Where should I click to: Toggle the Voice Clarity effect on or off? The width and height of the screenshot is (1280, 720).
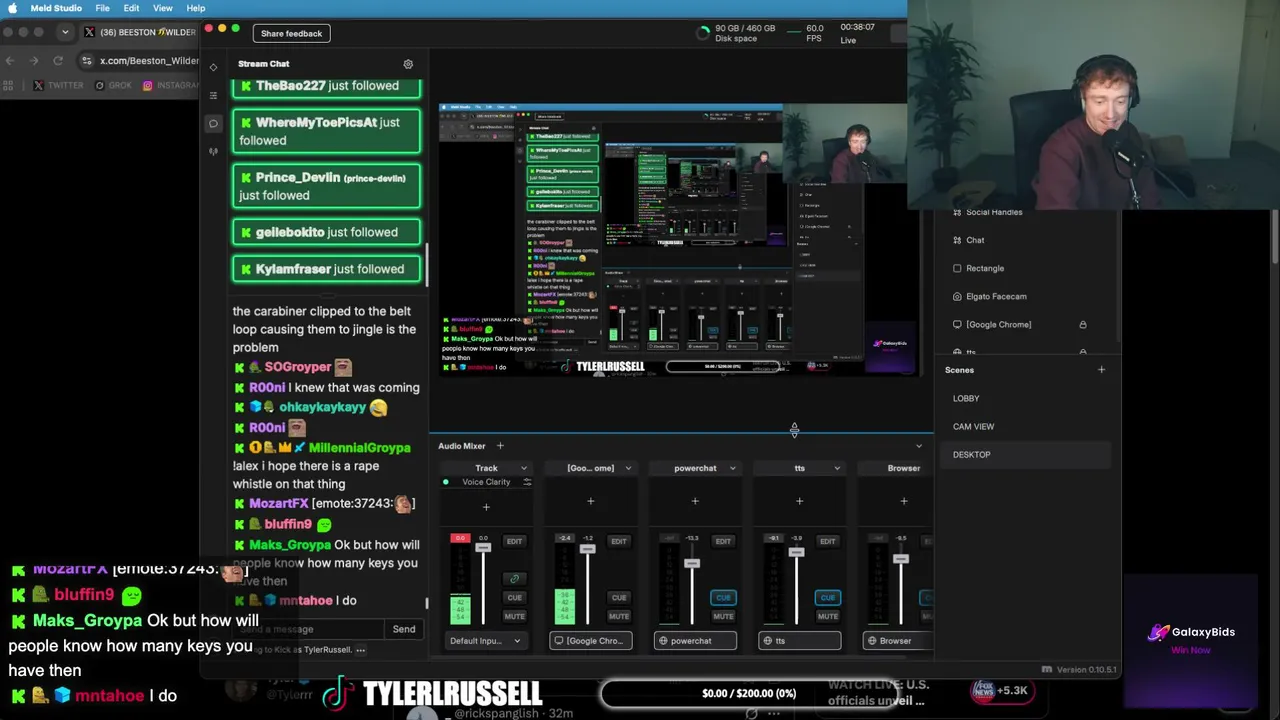[x=446, y=482]
